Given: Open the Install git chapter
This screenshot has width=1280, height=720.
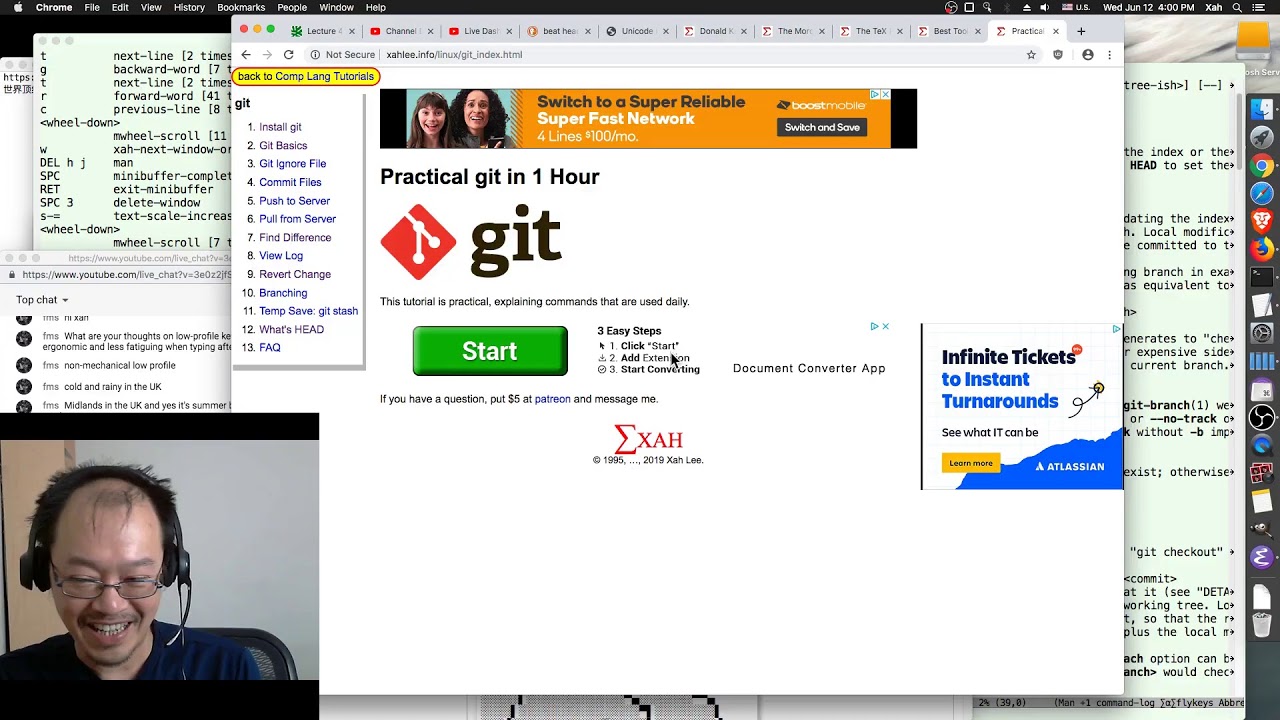Looking at the screenshot, I should tap(280, 127).
